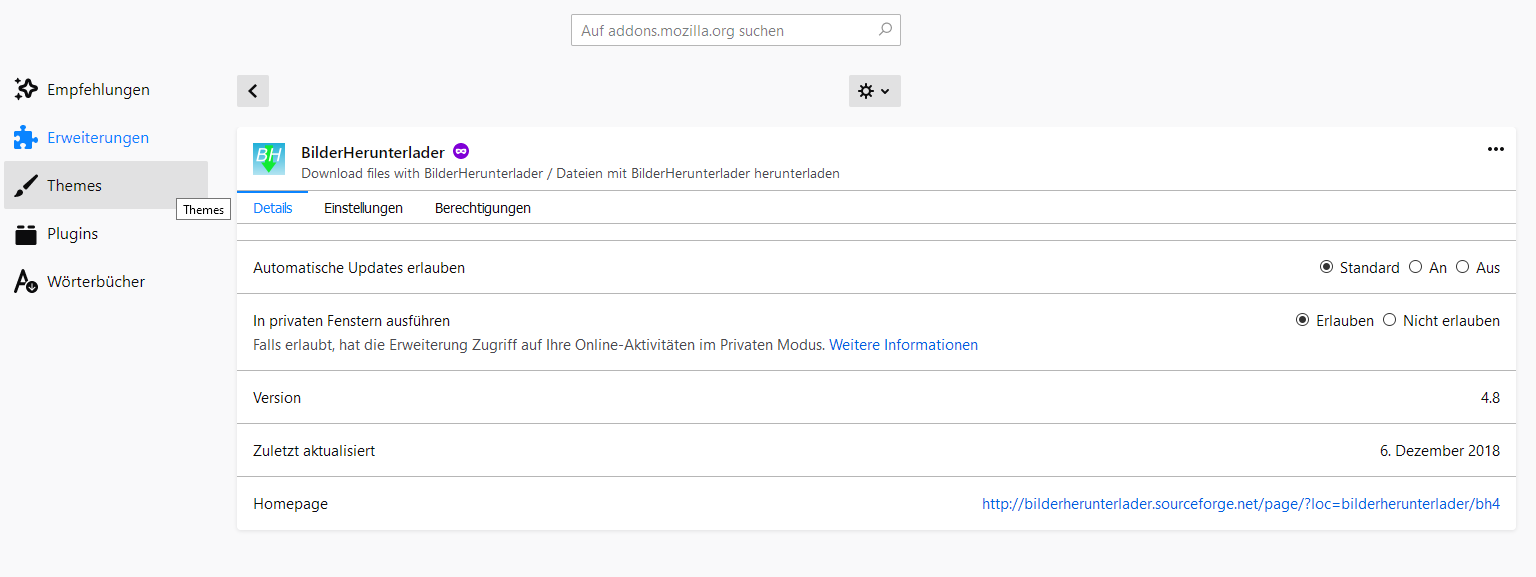The width and height of the screenshot is (1536, 577).
Task: Select Nicht erlauben for private windows
Action: (x=1389, y=320)
